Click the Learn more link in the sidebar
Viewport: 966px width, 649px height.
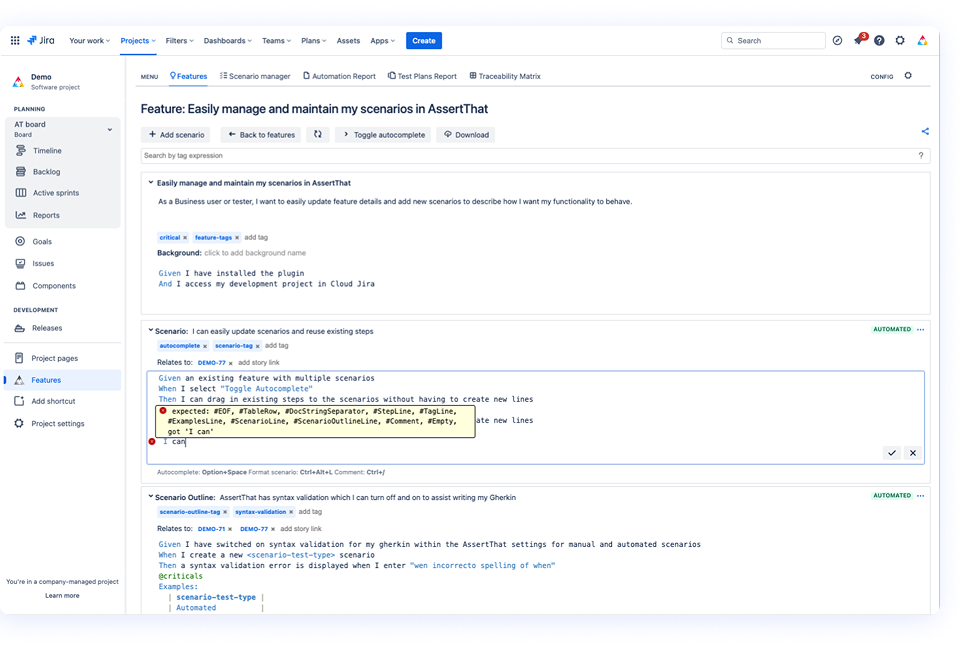[62, 595]
